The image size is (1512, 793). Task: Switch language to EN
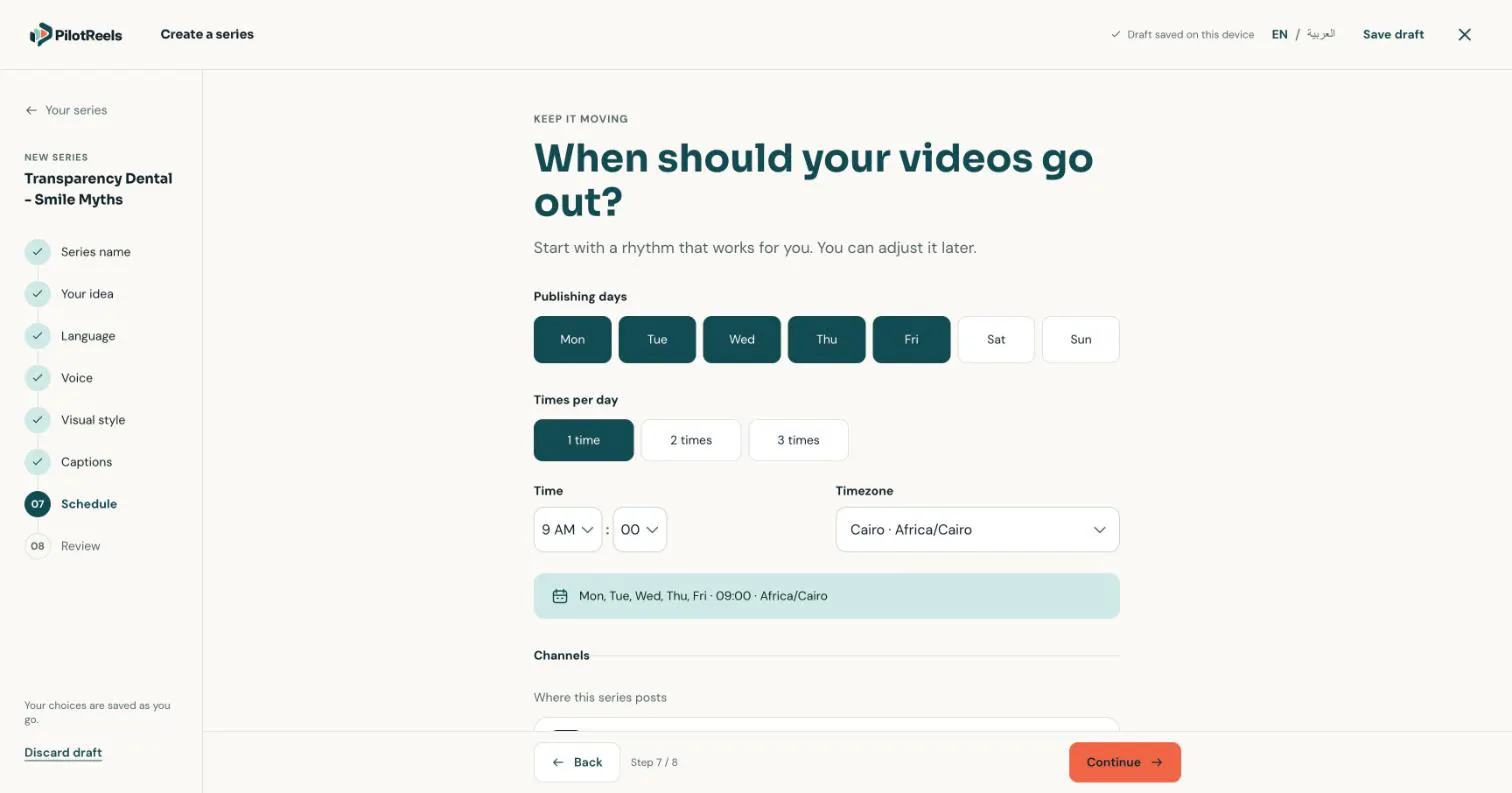[1279, 34]
